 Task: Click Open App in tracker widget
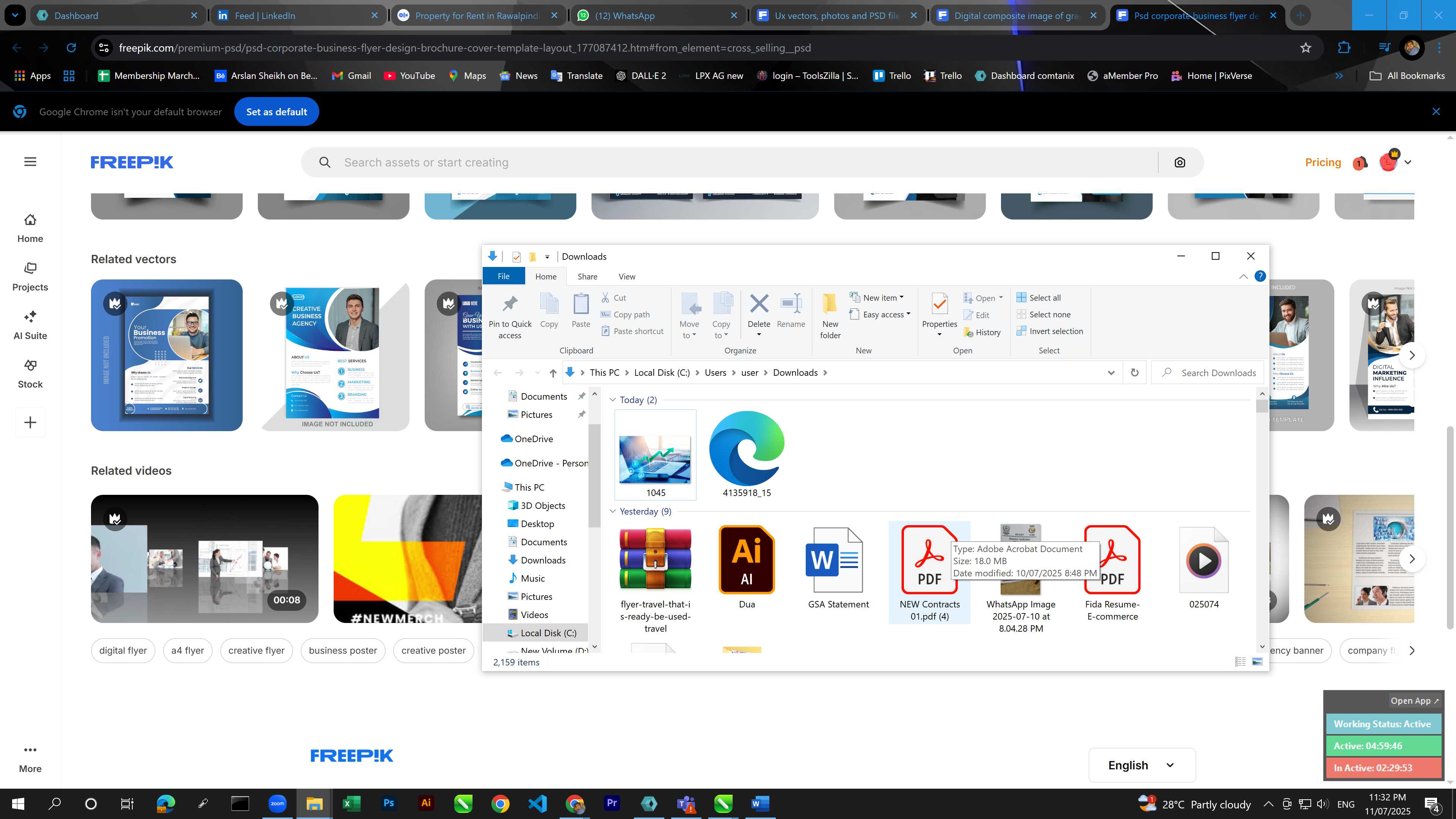click(1415, 701)
